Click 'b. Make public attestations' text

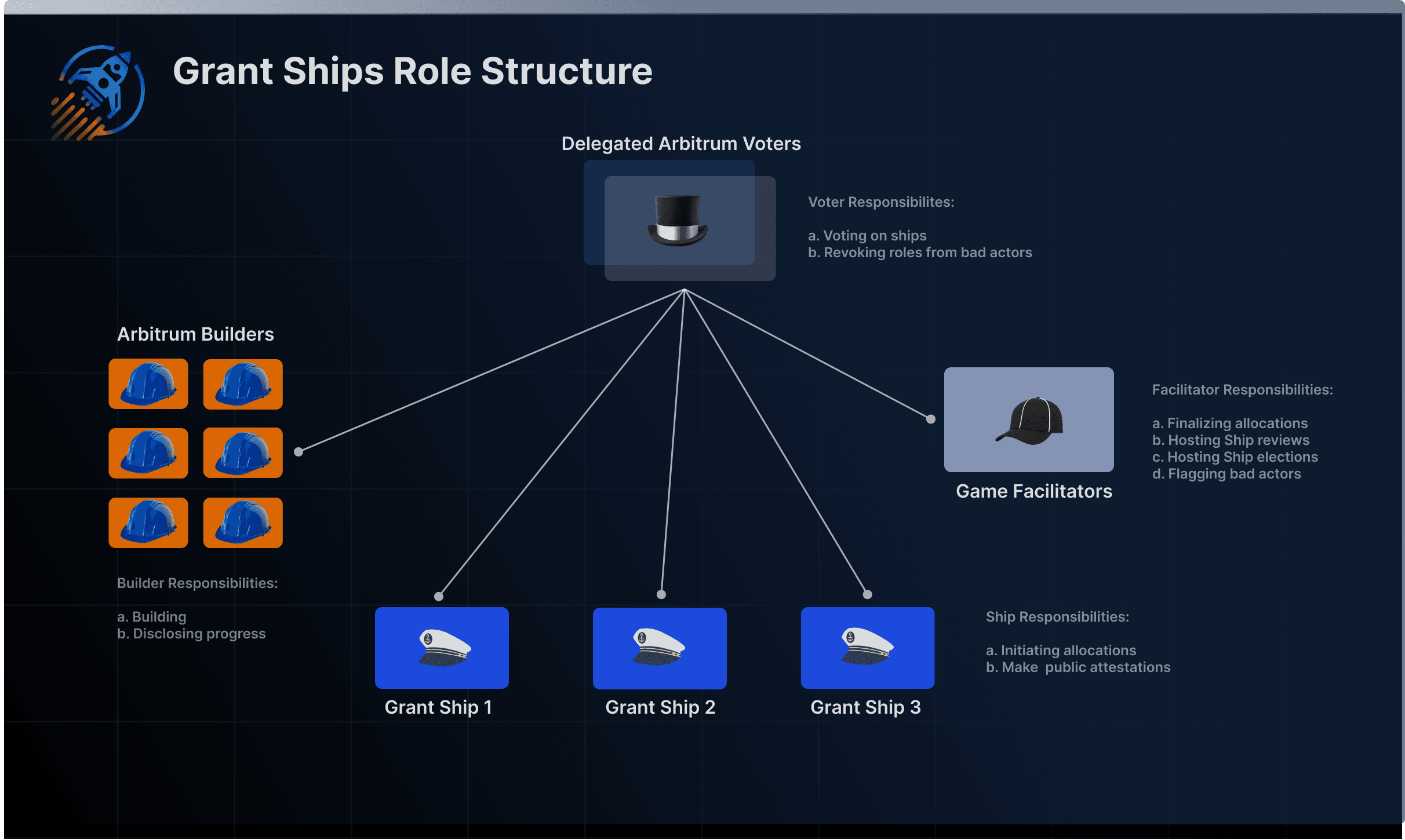(x=1078, y=667)
